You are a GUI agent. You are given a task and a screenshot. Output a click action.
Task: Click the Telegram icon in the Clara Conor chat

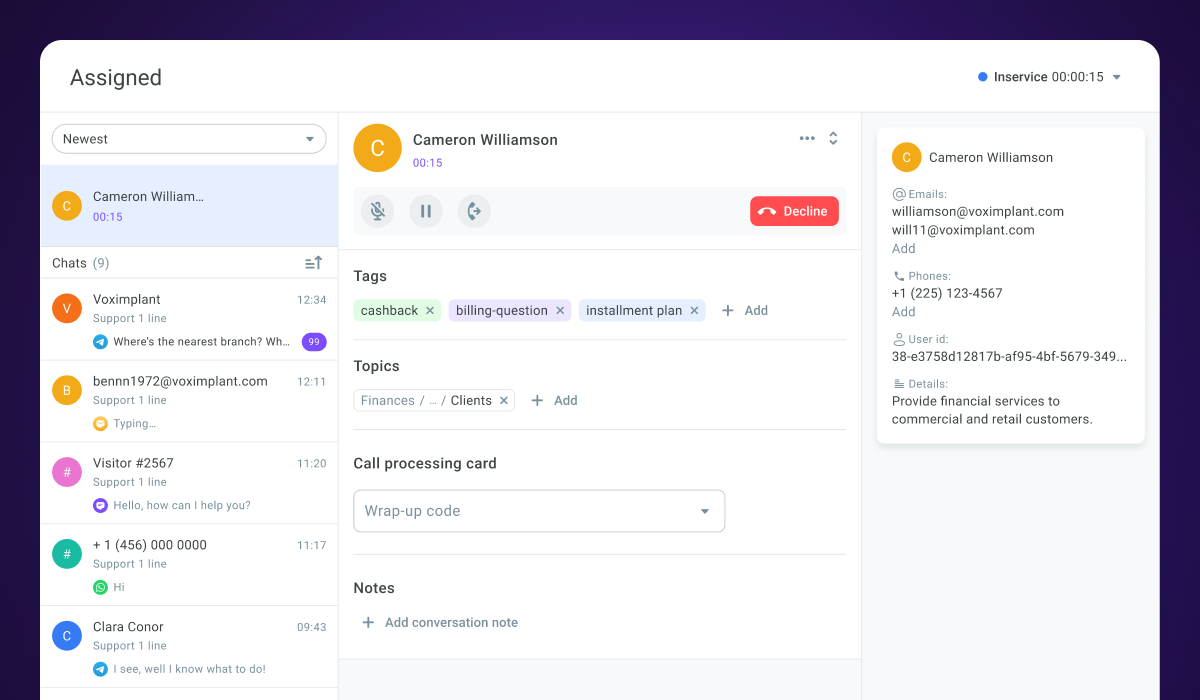tap(100, 670)
